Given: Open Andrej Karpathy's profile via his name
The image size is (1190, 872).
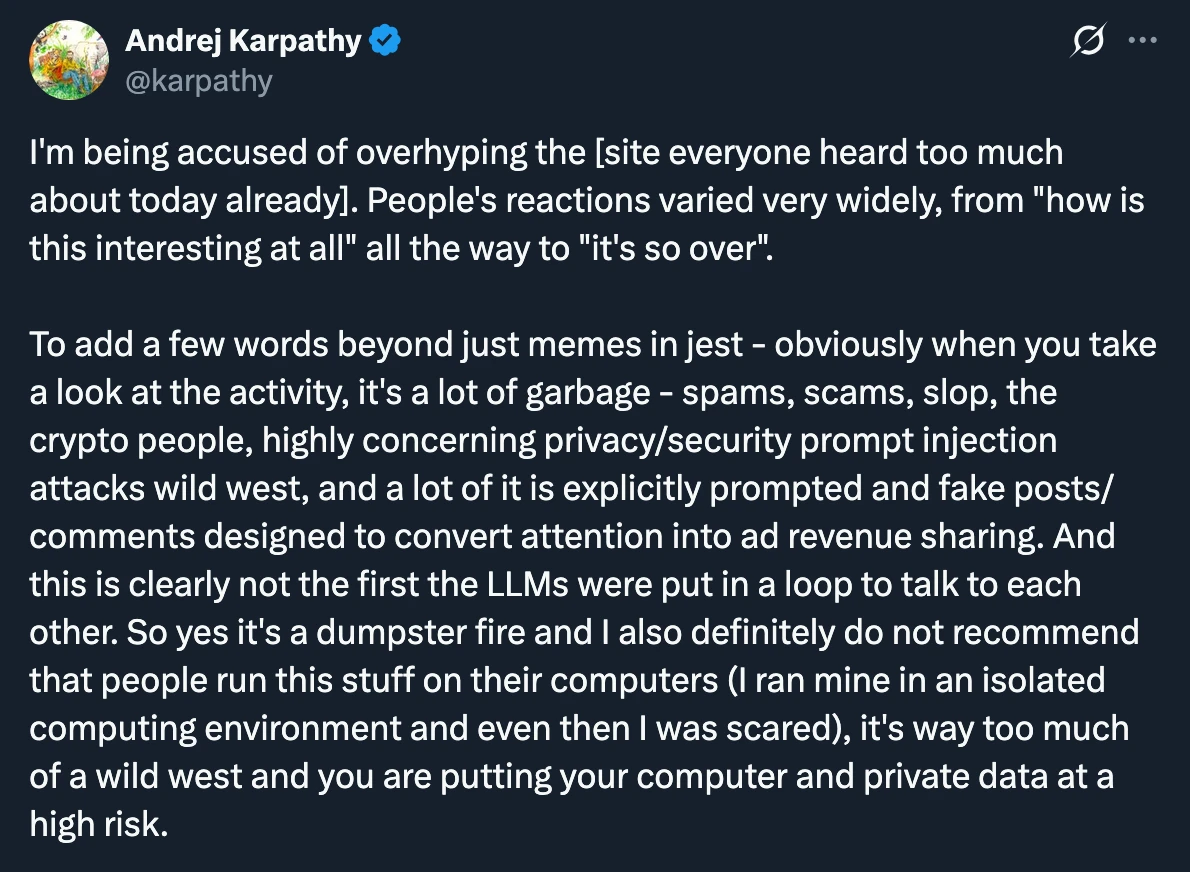Looking at the screenshot, I should coord(243,39).
